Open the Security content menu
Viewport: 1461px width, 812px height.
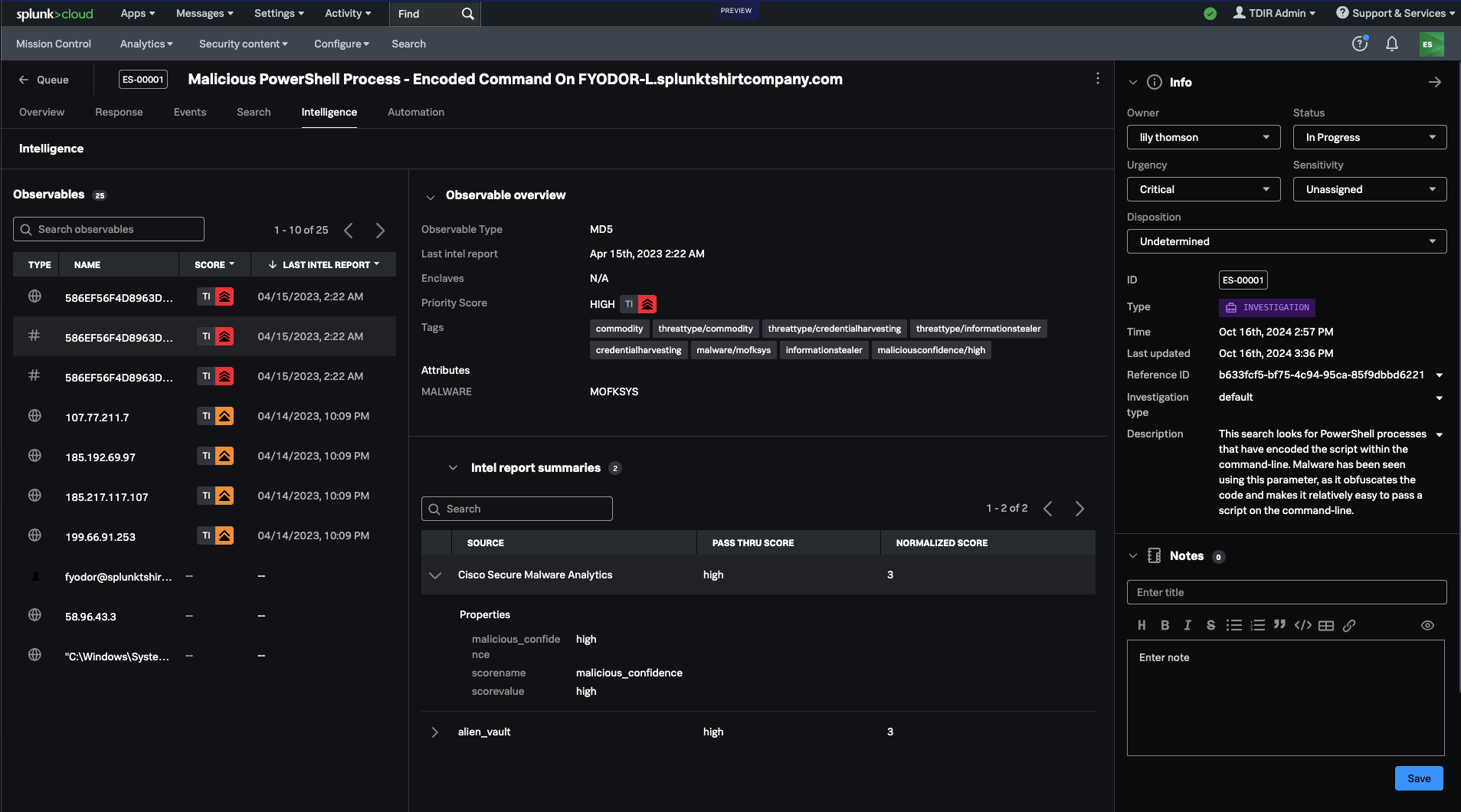(244, 44)
